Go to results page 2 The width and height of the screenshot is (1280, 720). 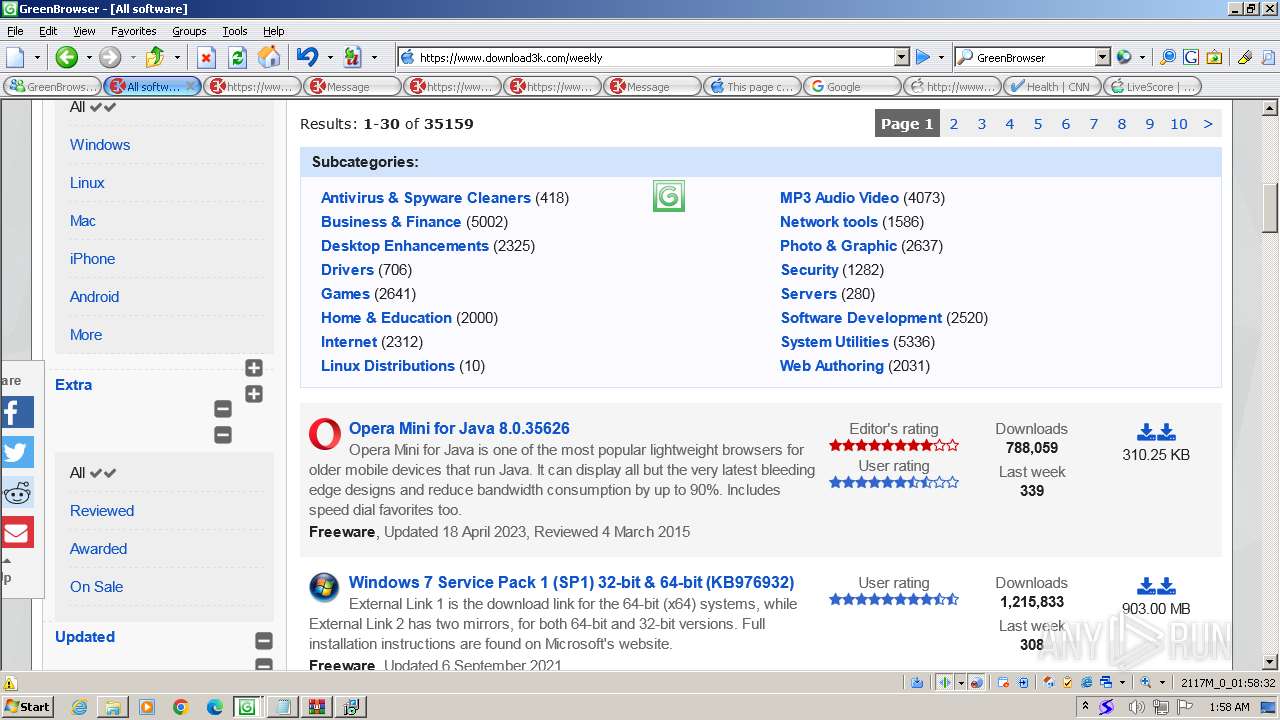(954, 124)
